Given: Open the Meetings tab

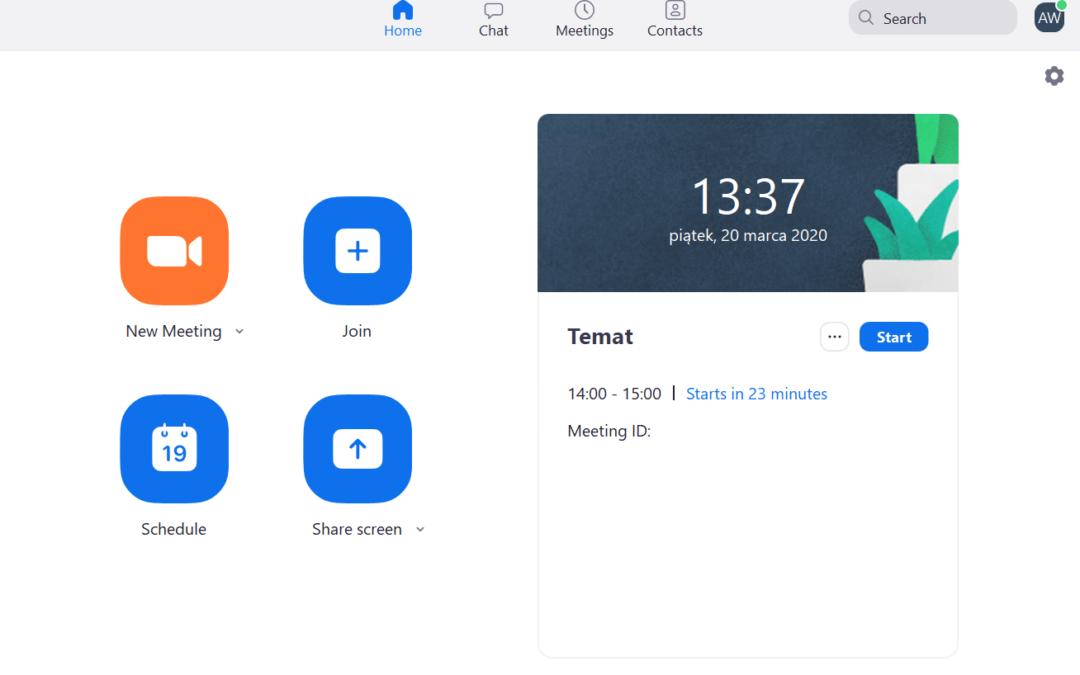Looking at the screenshot, I should tap(584, 19).
